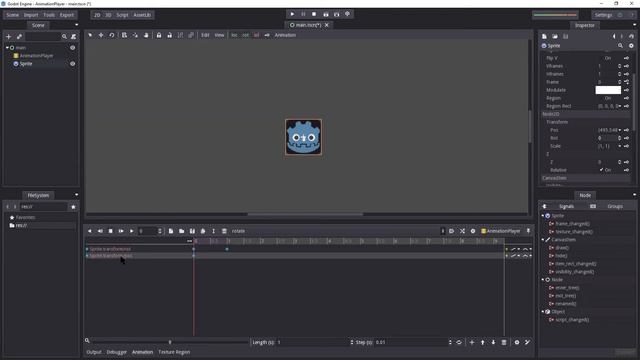Collapse the Object signals group
Screen dimensions: 640x360
[x=543, y=311]
